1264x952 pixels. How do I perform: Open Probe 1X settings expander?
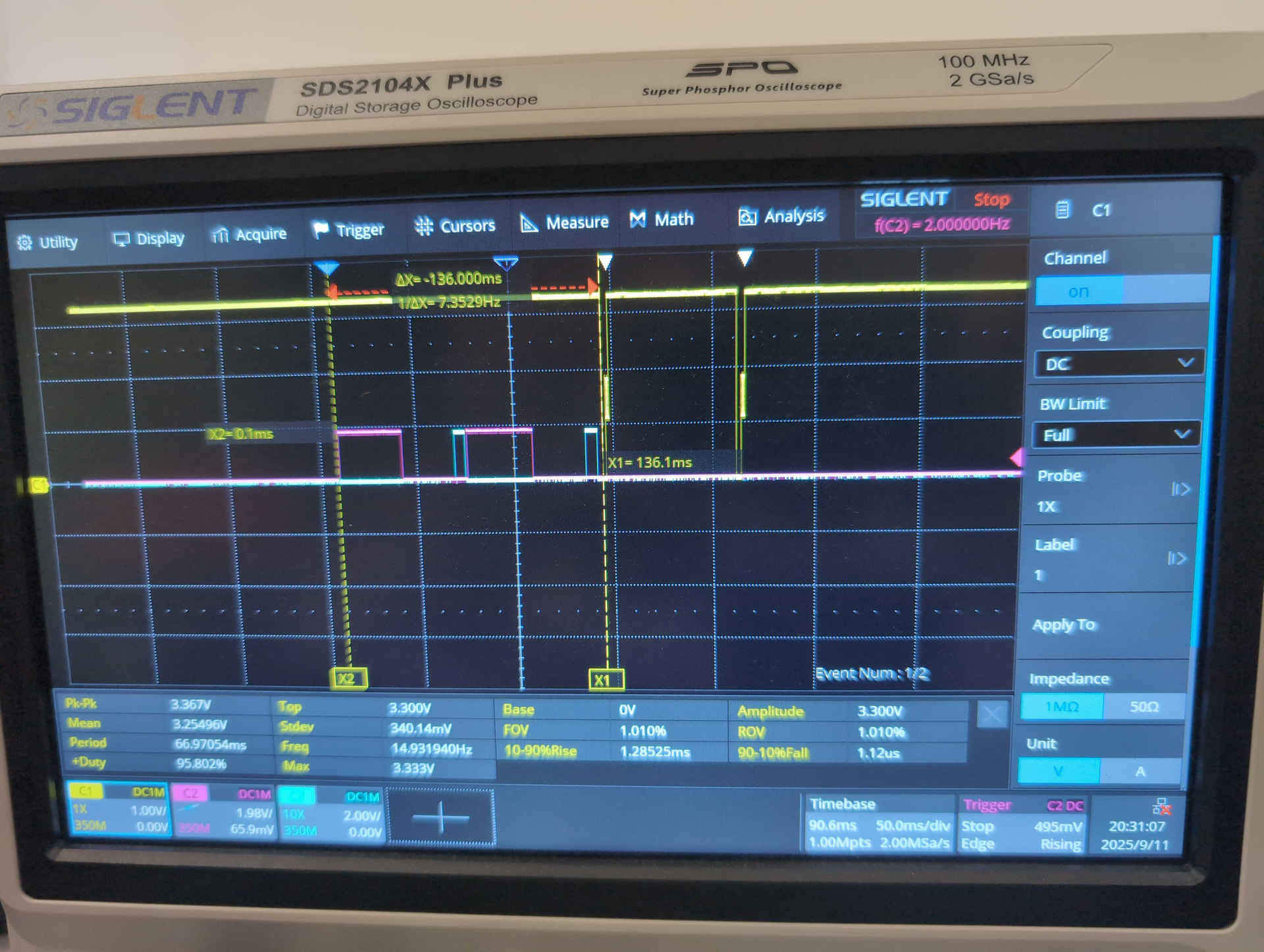[1180, 489]
